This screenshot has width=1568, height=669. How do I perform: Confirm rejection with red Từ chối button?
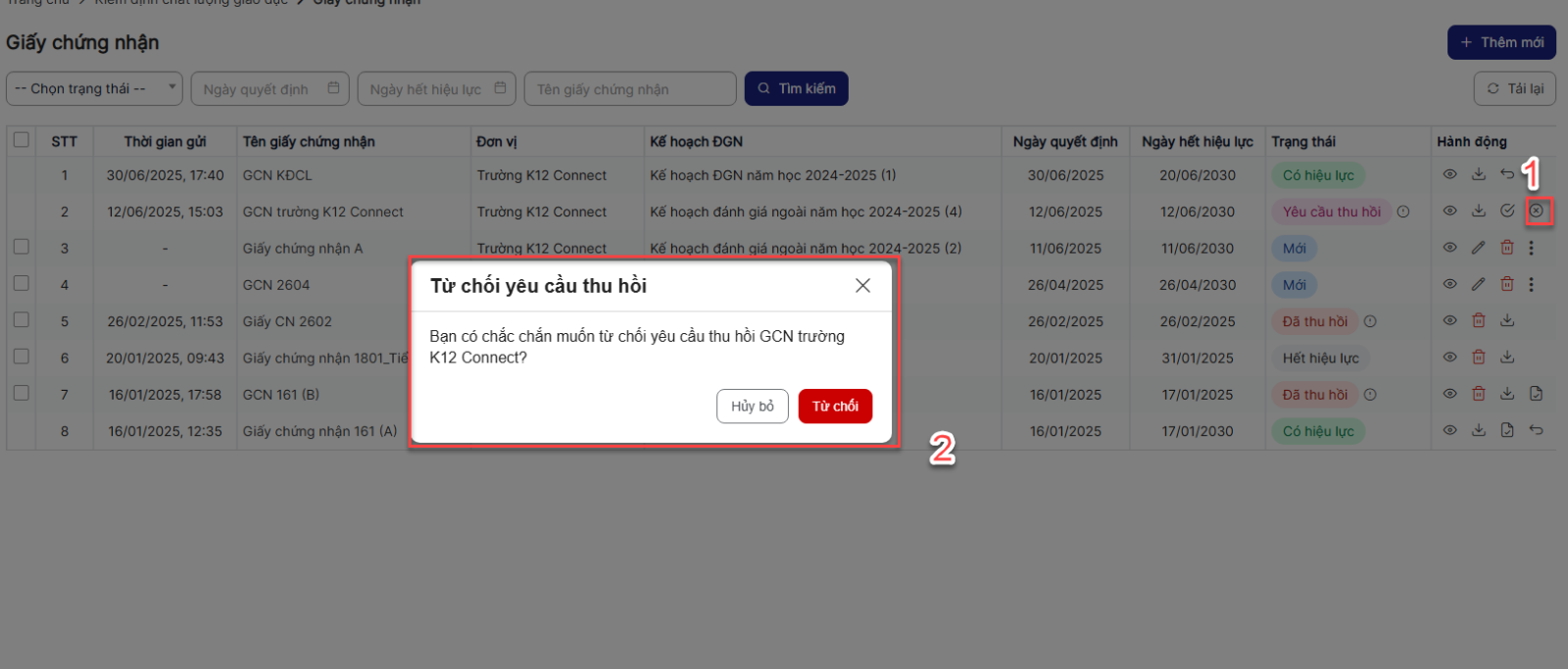click(x=835, y=406)
